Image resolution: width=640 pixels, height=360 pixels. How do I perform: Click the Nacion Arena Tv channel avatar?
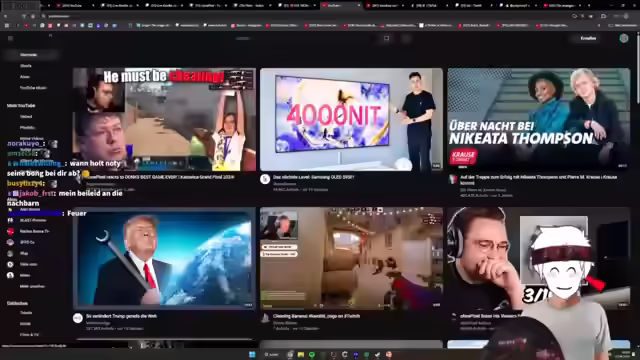coord(10,231)
